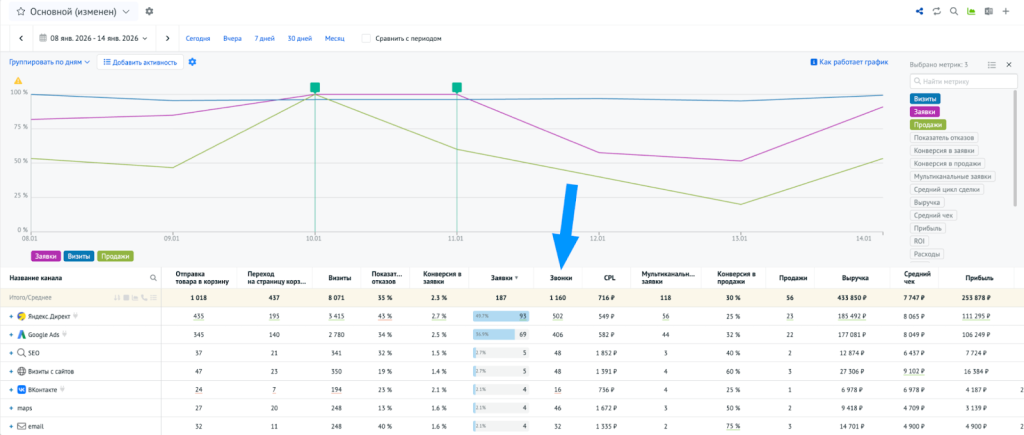This screenshot has height=435, width=1024.
Task: Open 'Группировать по дням' dropdown
Action: (50, 62)
